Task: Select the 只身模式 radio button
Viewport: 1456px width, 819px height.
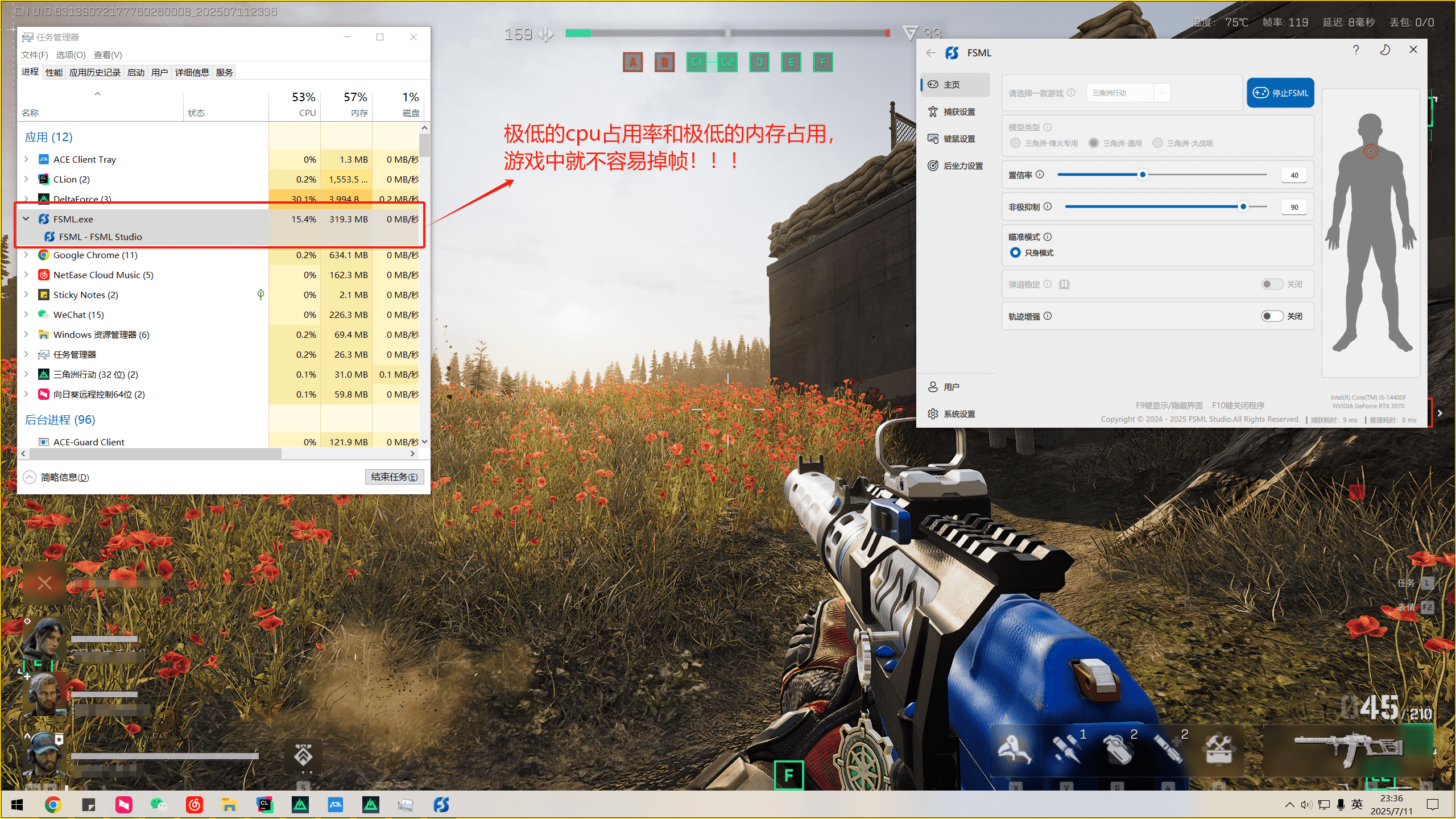Action: (x=1015, y=253)
